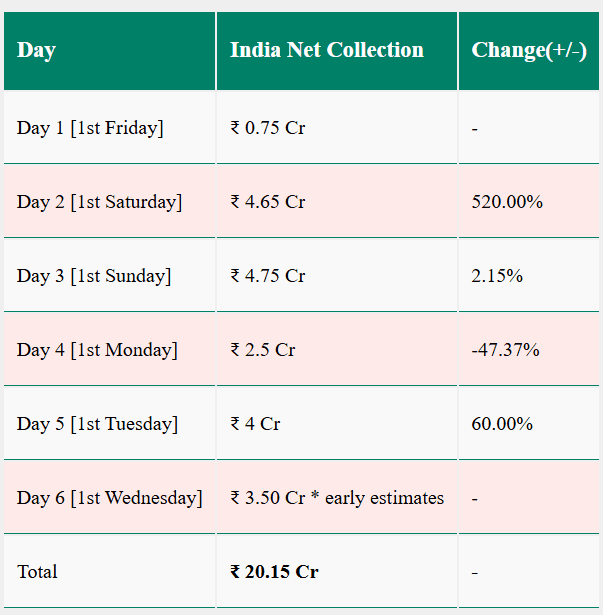Click the Total row label
The width and height of the screenshot is (603, 615).
click(37, 572)
